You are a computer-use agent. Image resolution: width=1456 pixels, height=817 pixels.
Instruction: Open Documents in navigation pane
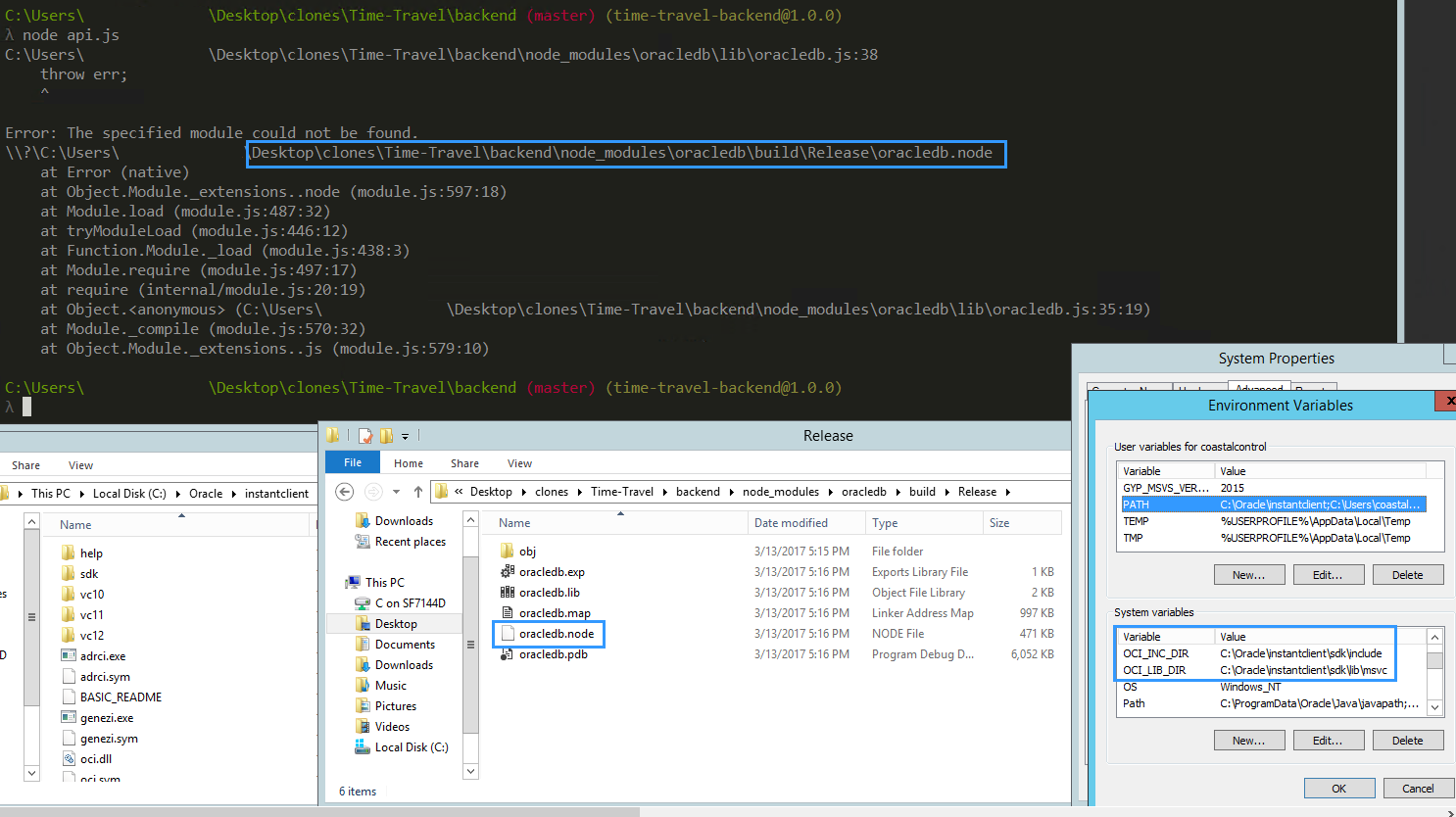coord(404,645)
